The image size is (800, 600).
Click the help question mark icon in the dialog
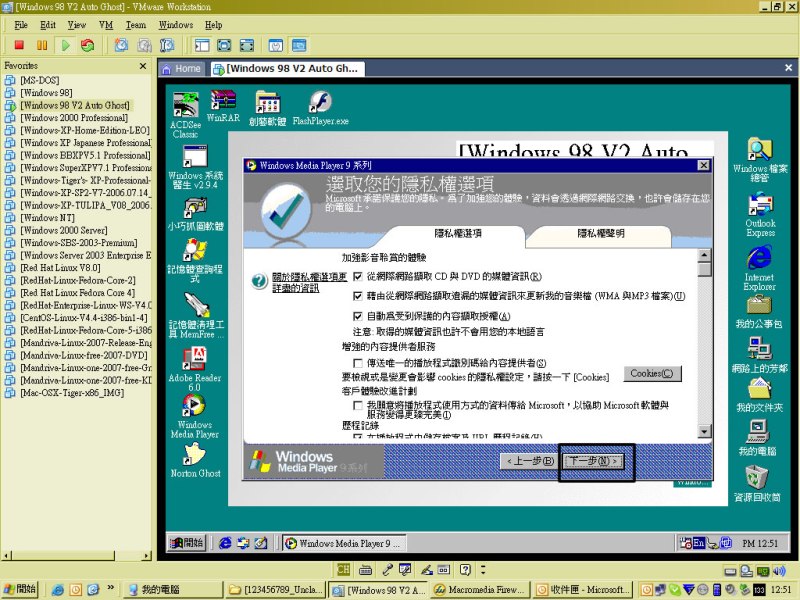click(259, 281)
